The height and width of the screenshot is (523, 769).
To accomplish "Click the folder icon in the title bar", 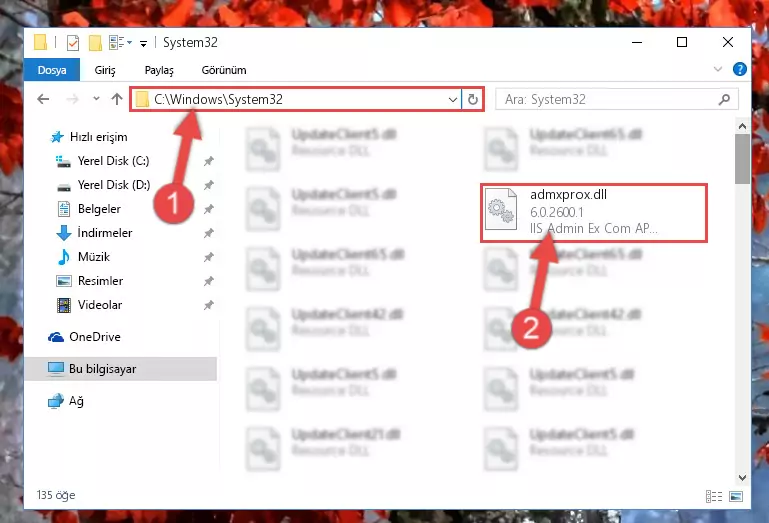I will point(41,42).
